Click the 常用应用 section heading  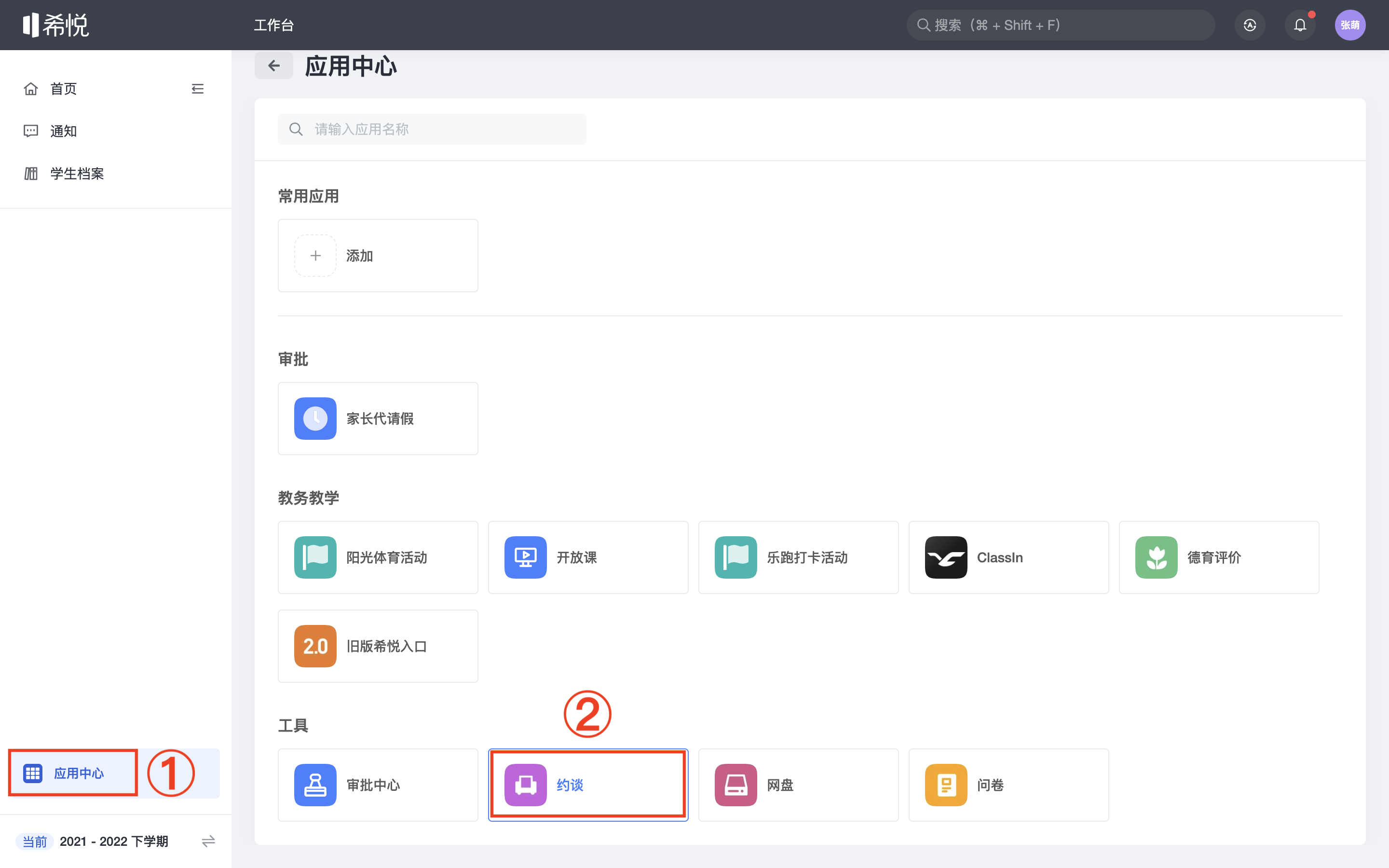click(309, 196)
